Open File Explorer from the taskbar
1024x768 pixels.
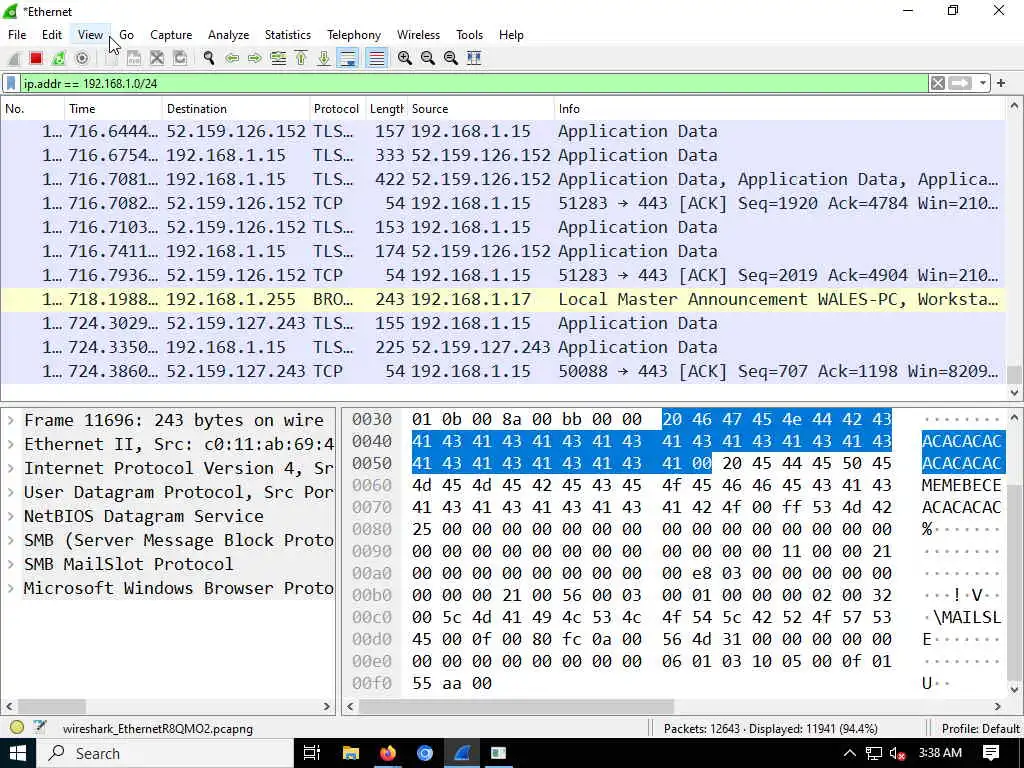pyautogui.click(x=351, y=754)
